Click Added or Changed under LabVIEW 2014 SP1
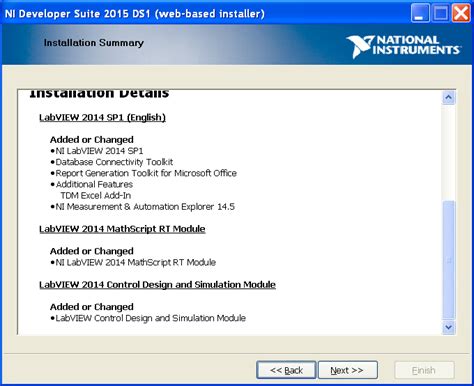474x386 pixels. pos(92,139)
